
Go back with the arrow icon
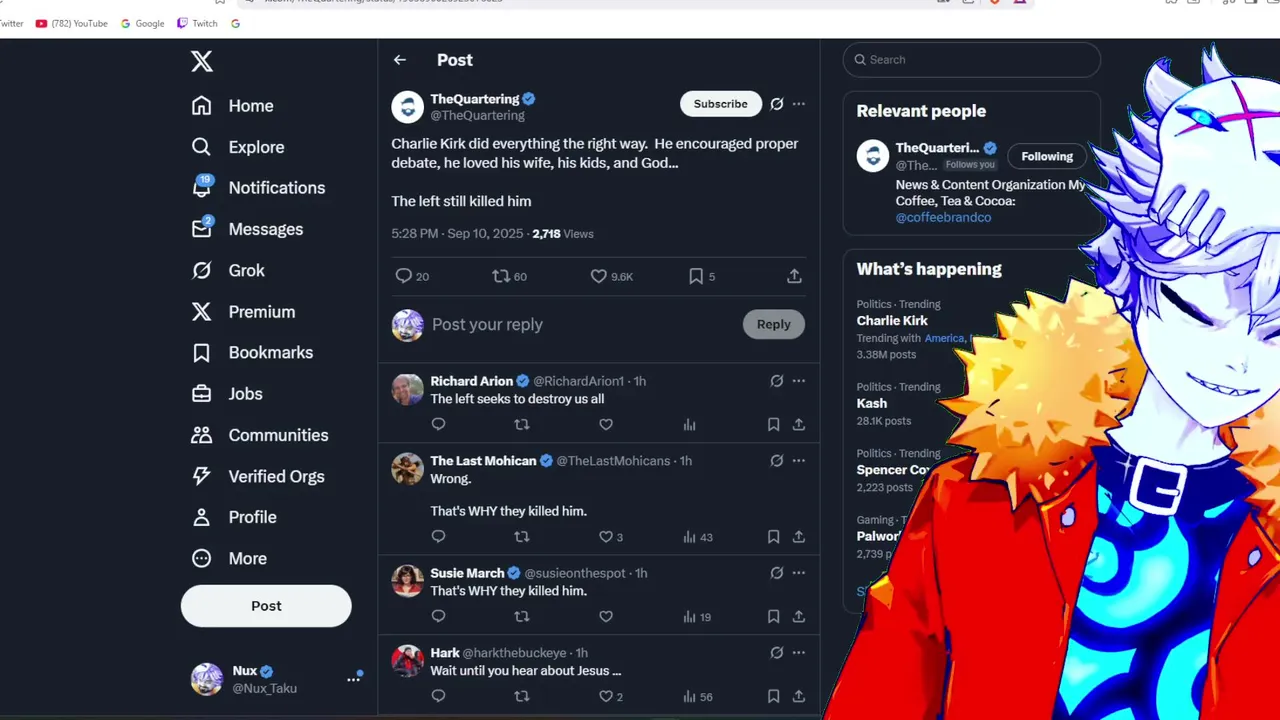tap(400, 60)
